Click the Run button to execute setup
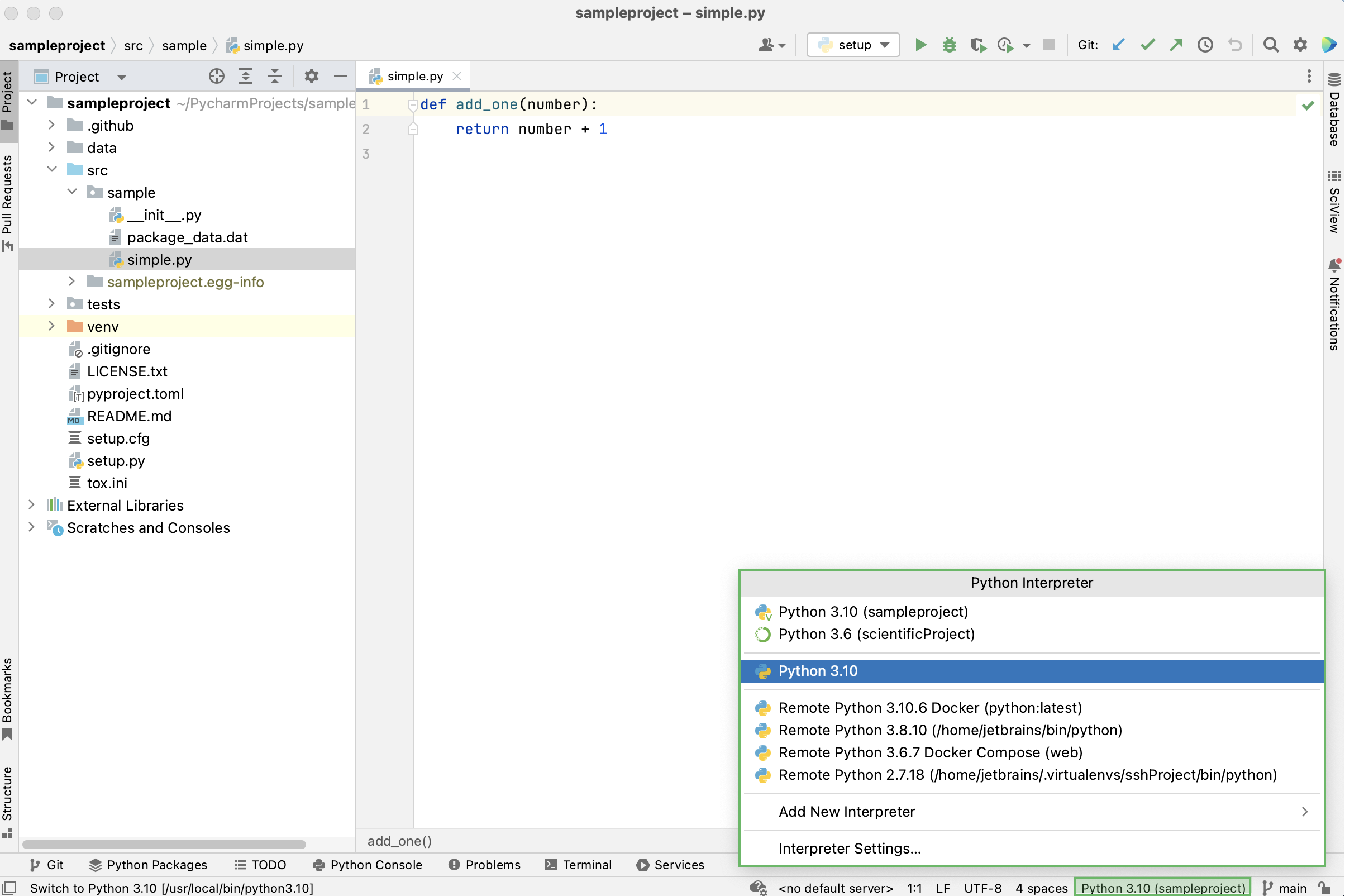The width and height of the screenshot is (1345, 896). (x=919, y=45)
